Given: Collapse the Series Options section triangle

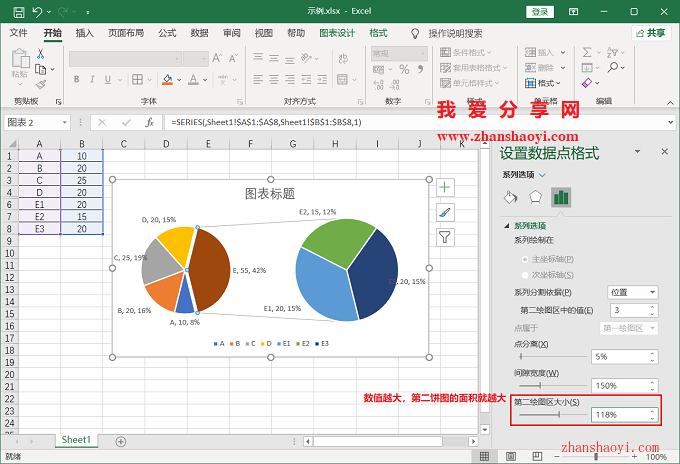Looking at the screenshot, I should tap(506, 225).
